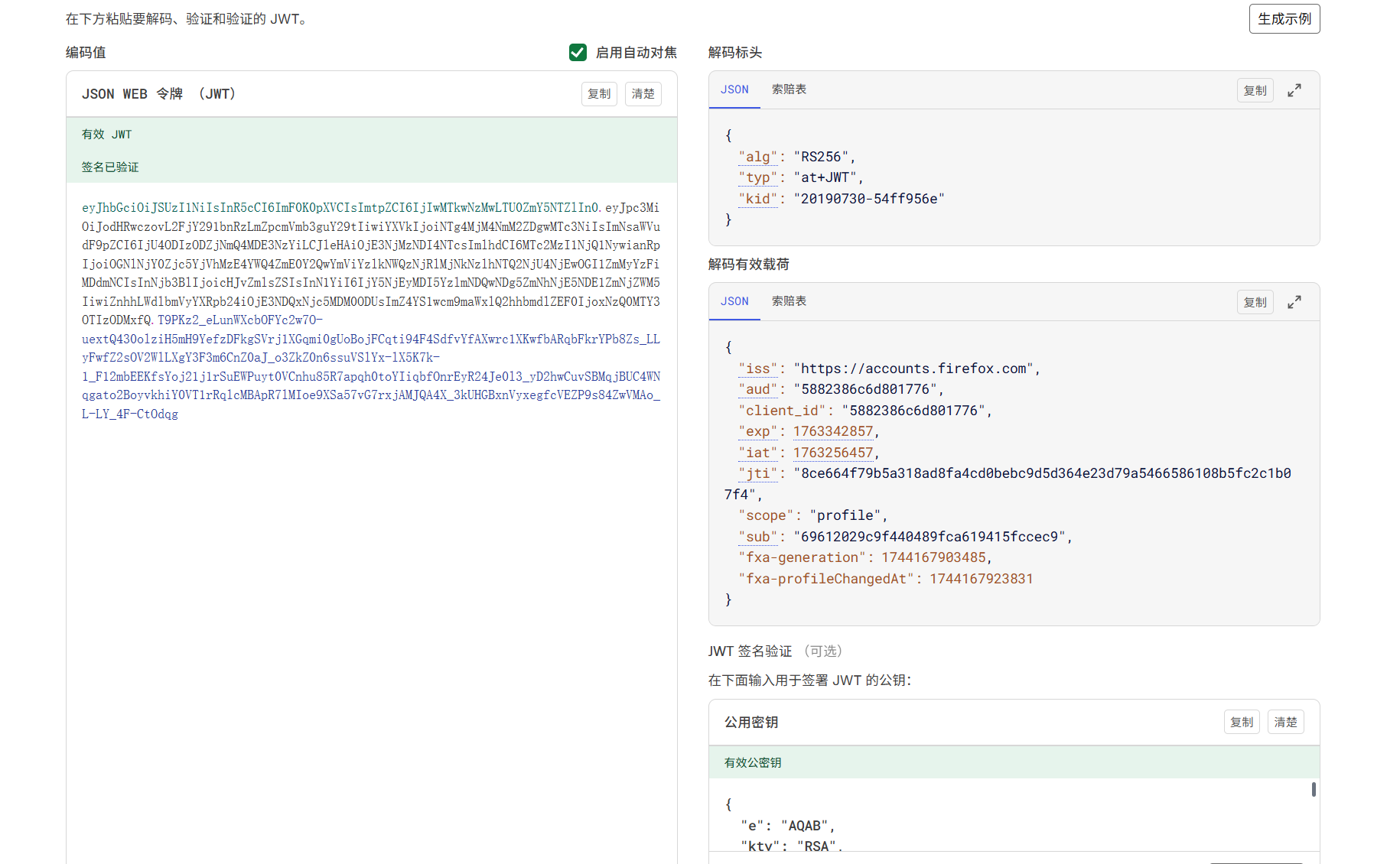Toggle the 启用自动对焦 checkbox
1400x864 pixels.
578,52
